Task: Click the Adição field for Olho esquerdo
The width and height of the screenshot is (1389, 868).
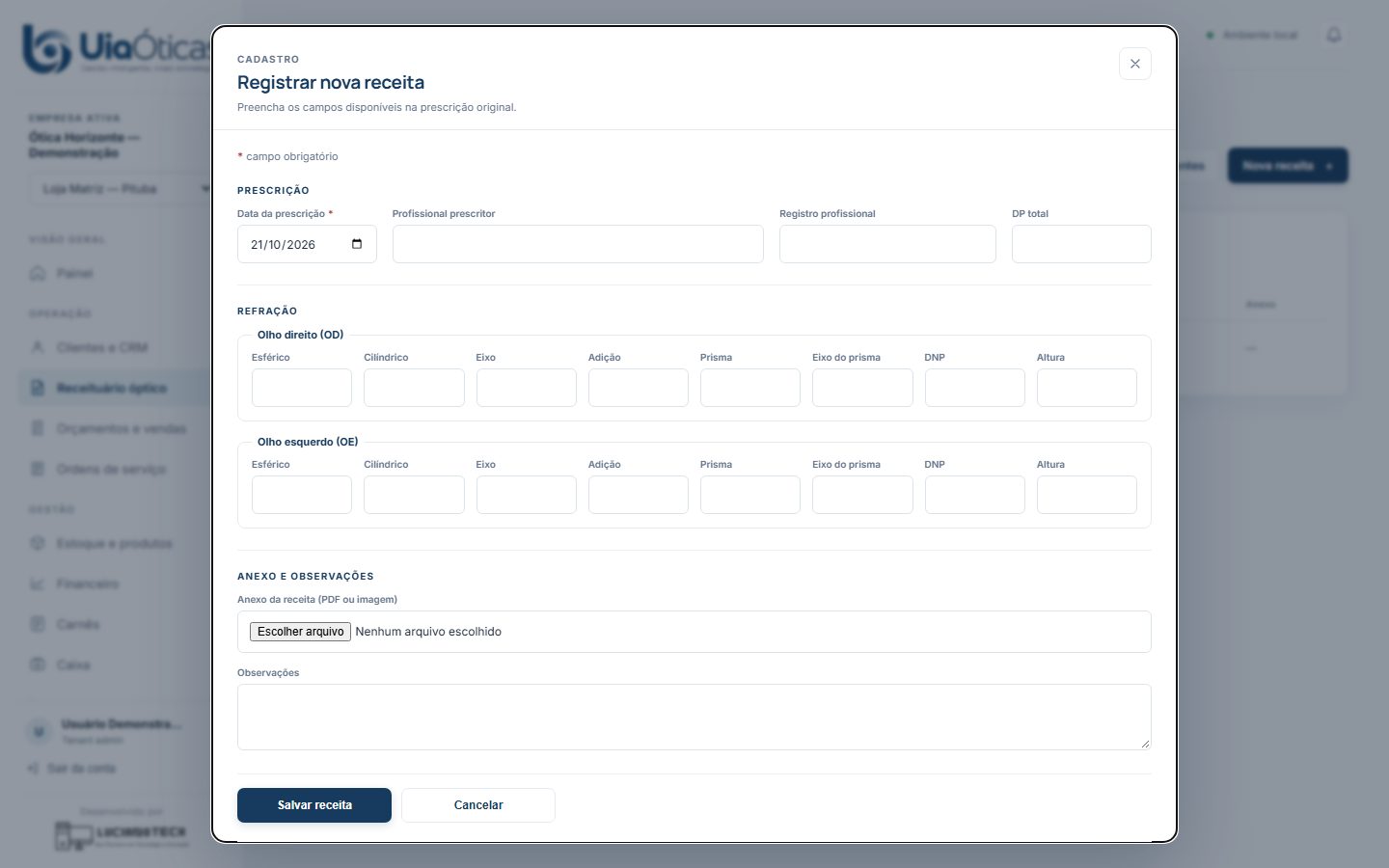Action: pos(639,495)
